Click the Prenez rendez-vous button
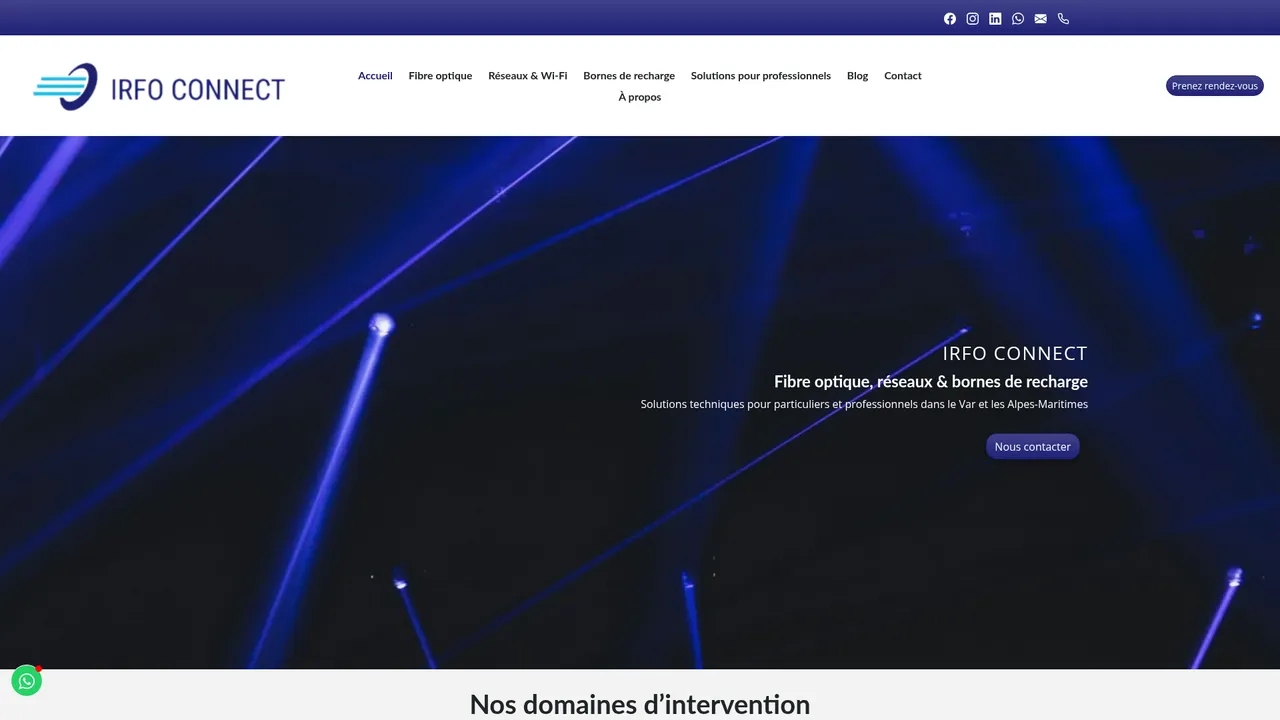This screenshot has width=1280, height=720. (x=1215, y=86)
